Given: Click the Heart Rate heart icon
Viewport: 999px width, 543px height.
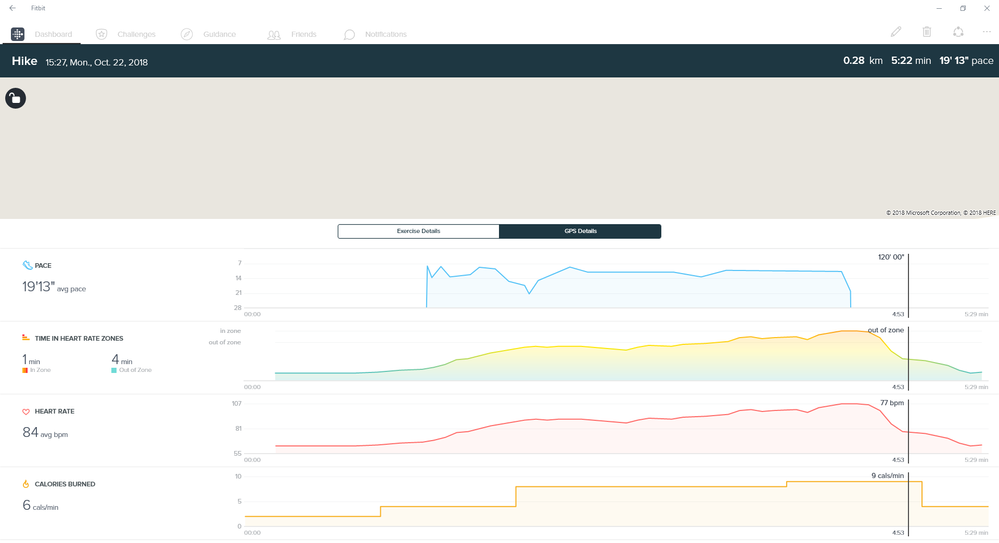Looking at the screenshot, I should 27,411.
